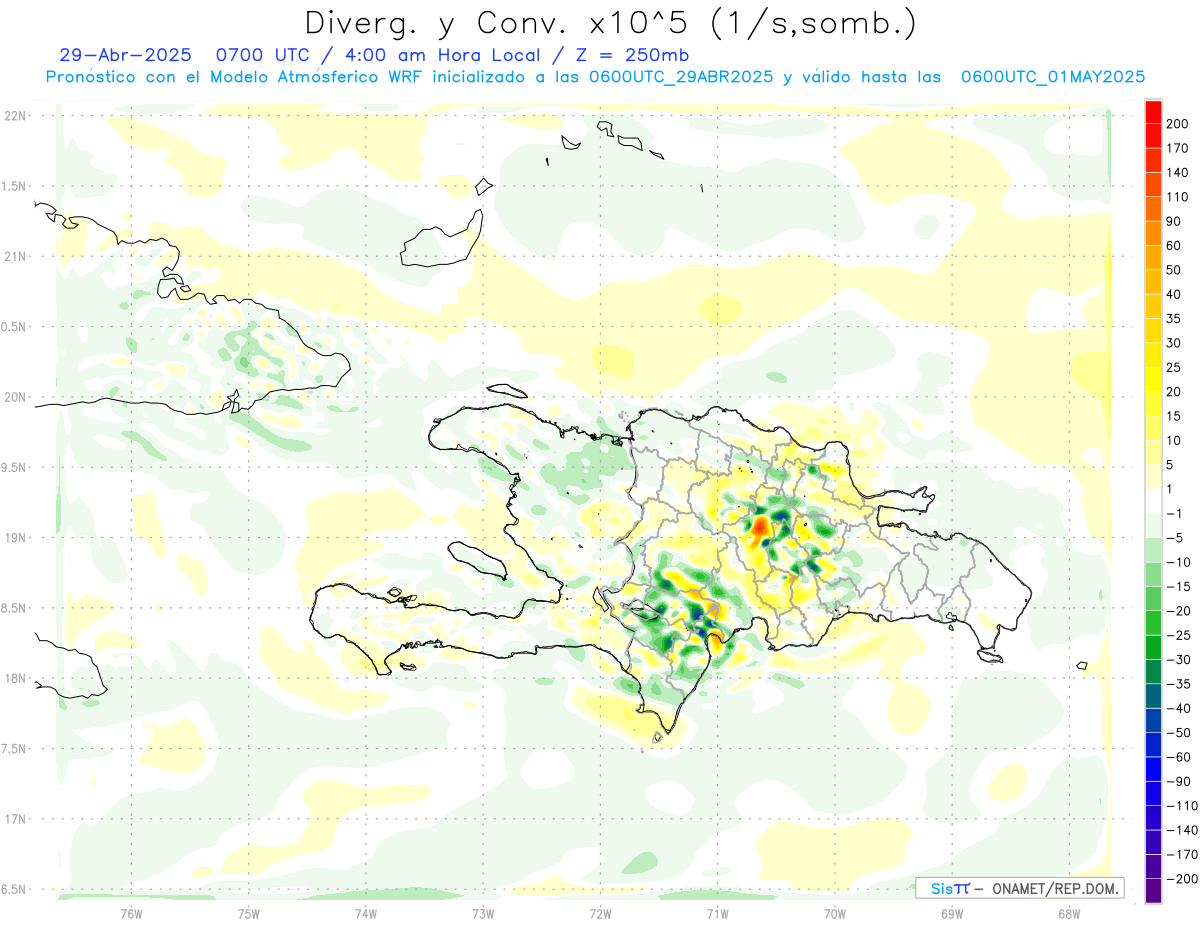Click the red top band of color scale

coord(1153,111)
